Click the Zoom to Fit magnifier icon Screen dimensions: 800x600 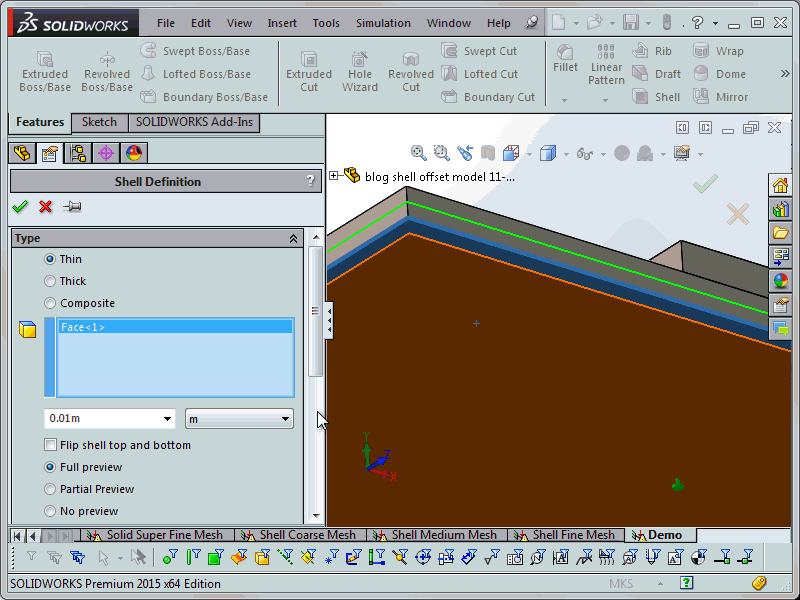pyautogui.click(x=418, y=153)
